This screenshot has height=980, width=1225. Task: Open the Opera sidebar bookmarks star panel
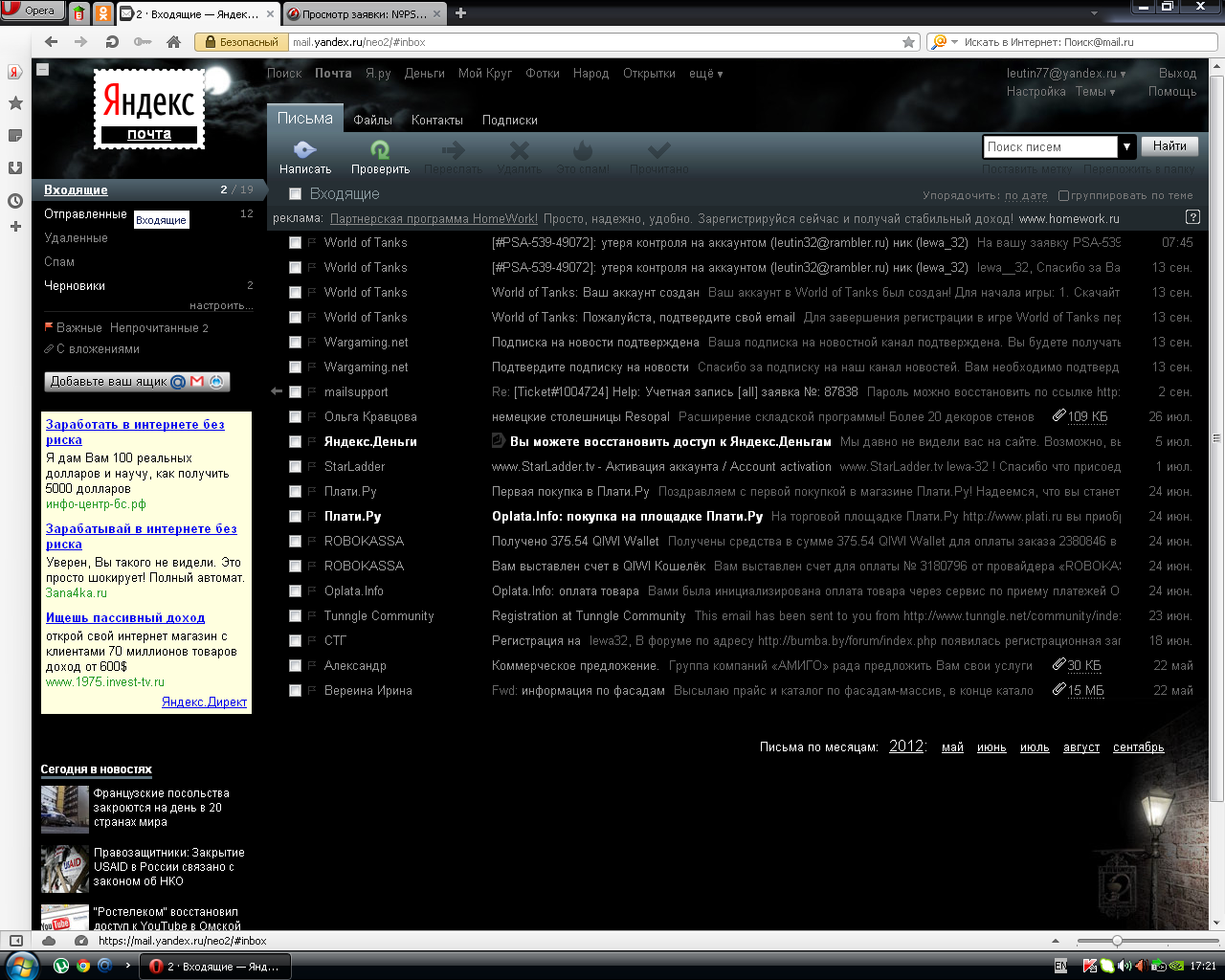15,103
